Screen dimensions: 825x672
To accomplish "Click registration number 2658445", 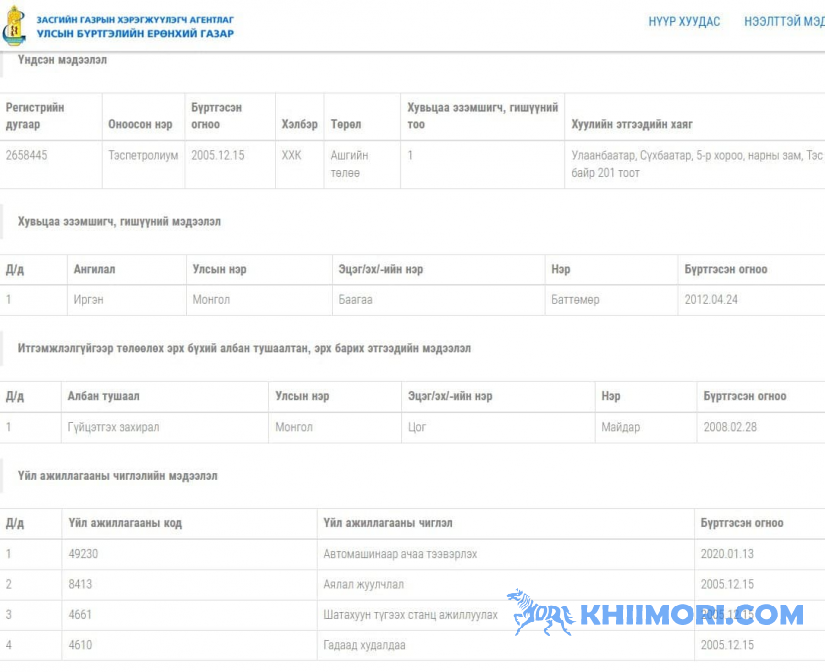I will click(26, 155).
